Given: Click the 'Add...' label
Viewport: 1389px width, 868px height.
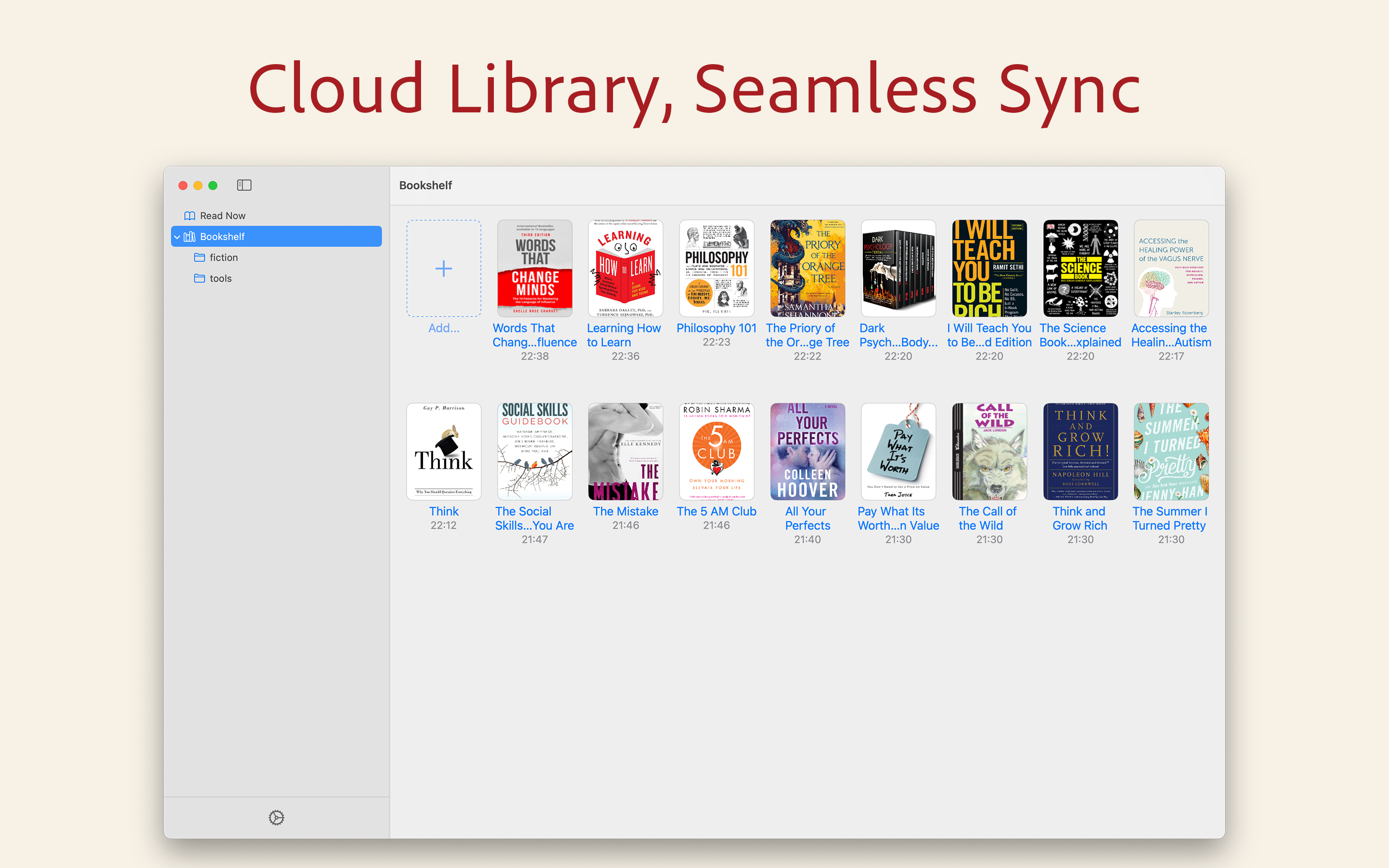Looking at the screenshot, I should [x=444, y=328].
